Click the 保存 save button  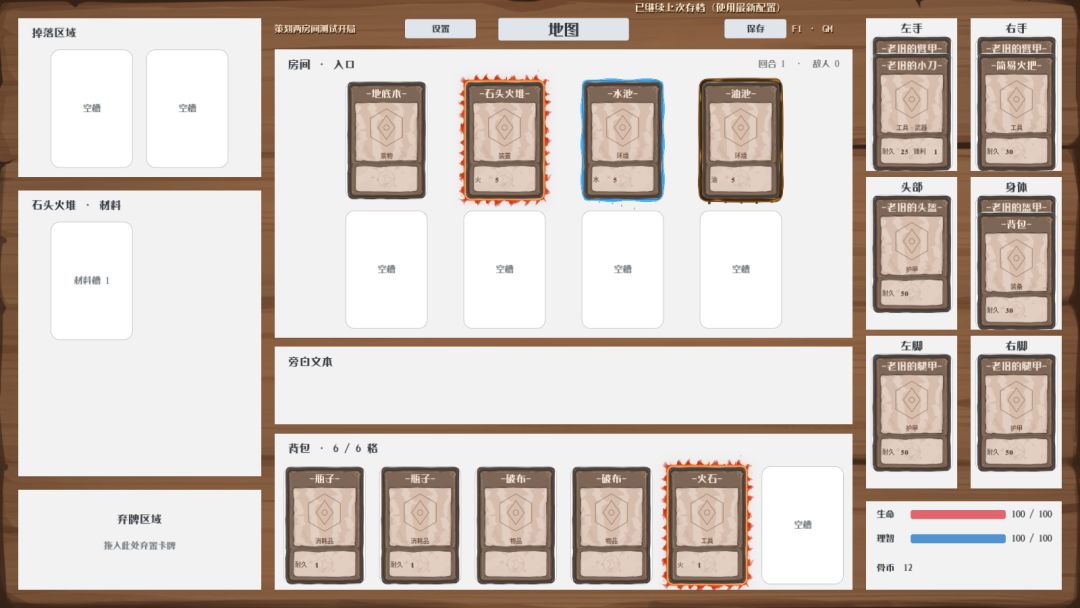coord(755,29)
